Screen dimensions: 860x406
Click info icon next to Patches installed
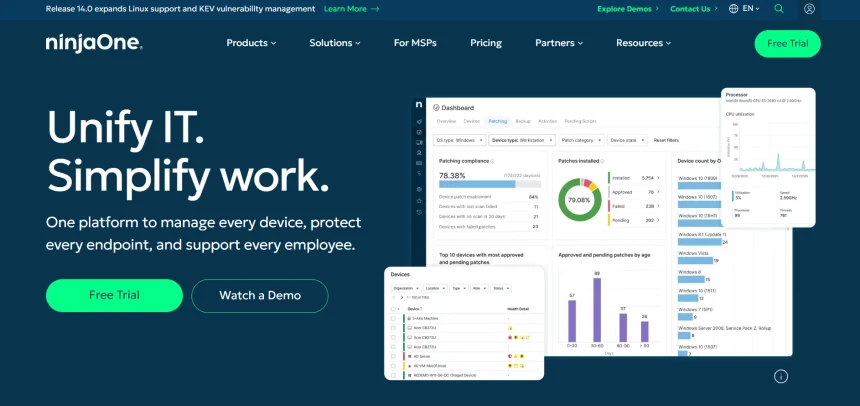tap(602, 161)
